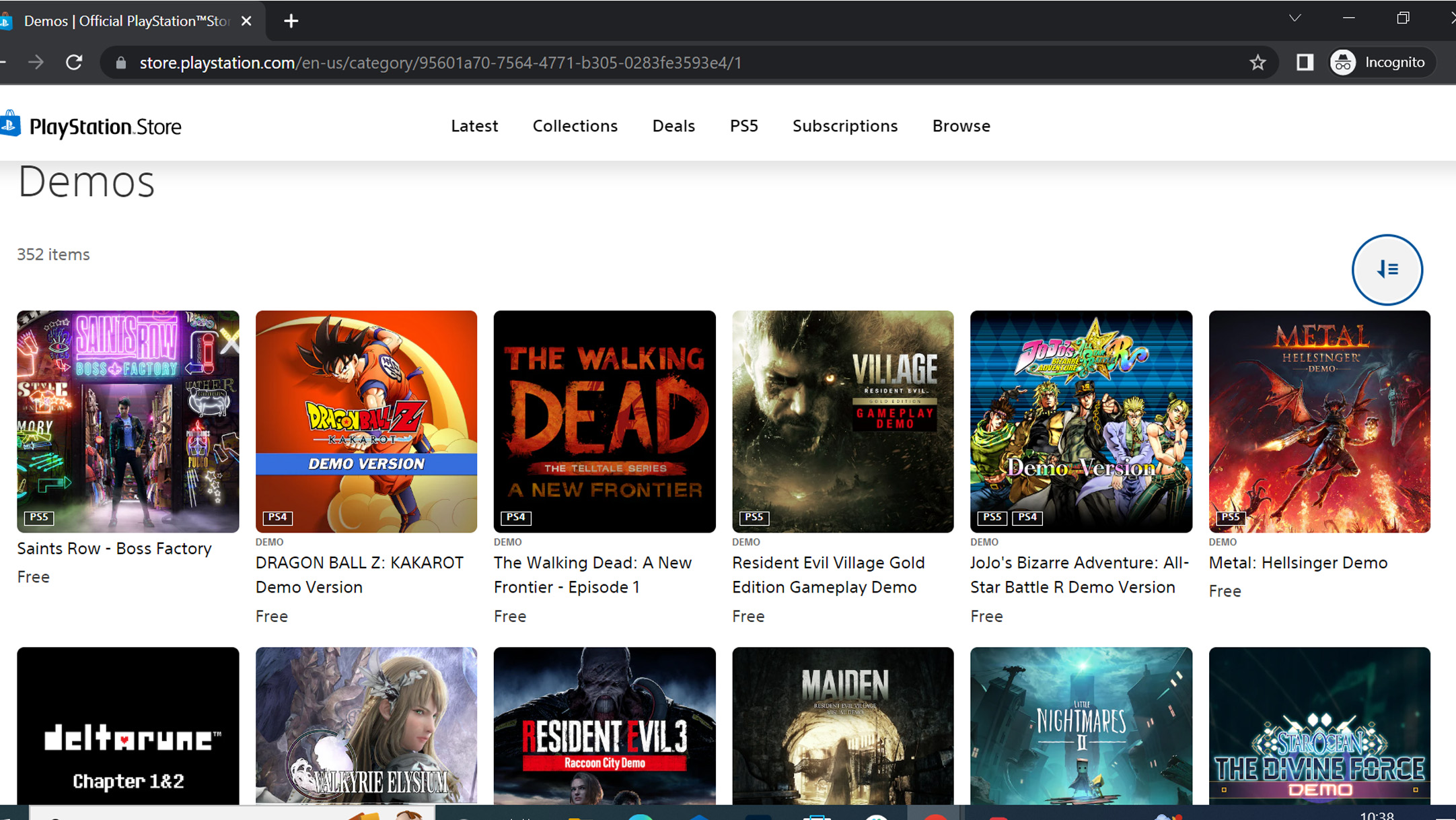Open the tab search dropdown arrow
The height and width of the screenshot is (820, 1456).
pos(1295,18)
